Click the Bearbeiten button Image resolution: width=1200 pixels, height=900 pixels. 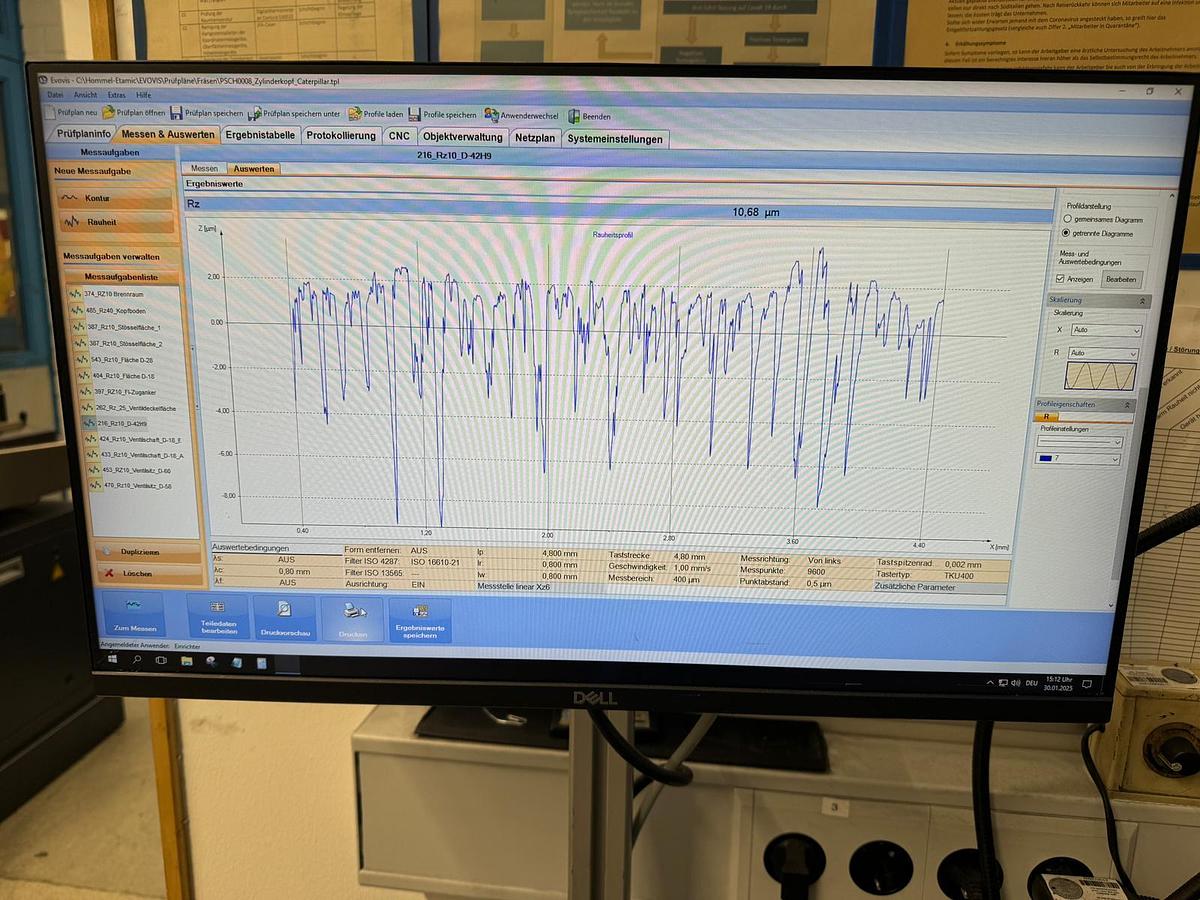[1121, 280]
